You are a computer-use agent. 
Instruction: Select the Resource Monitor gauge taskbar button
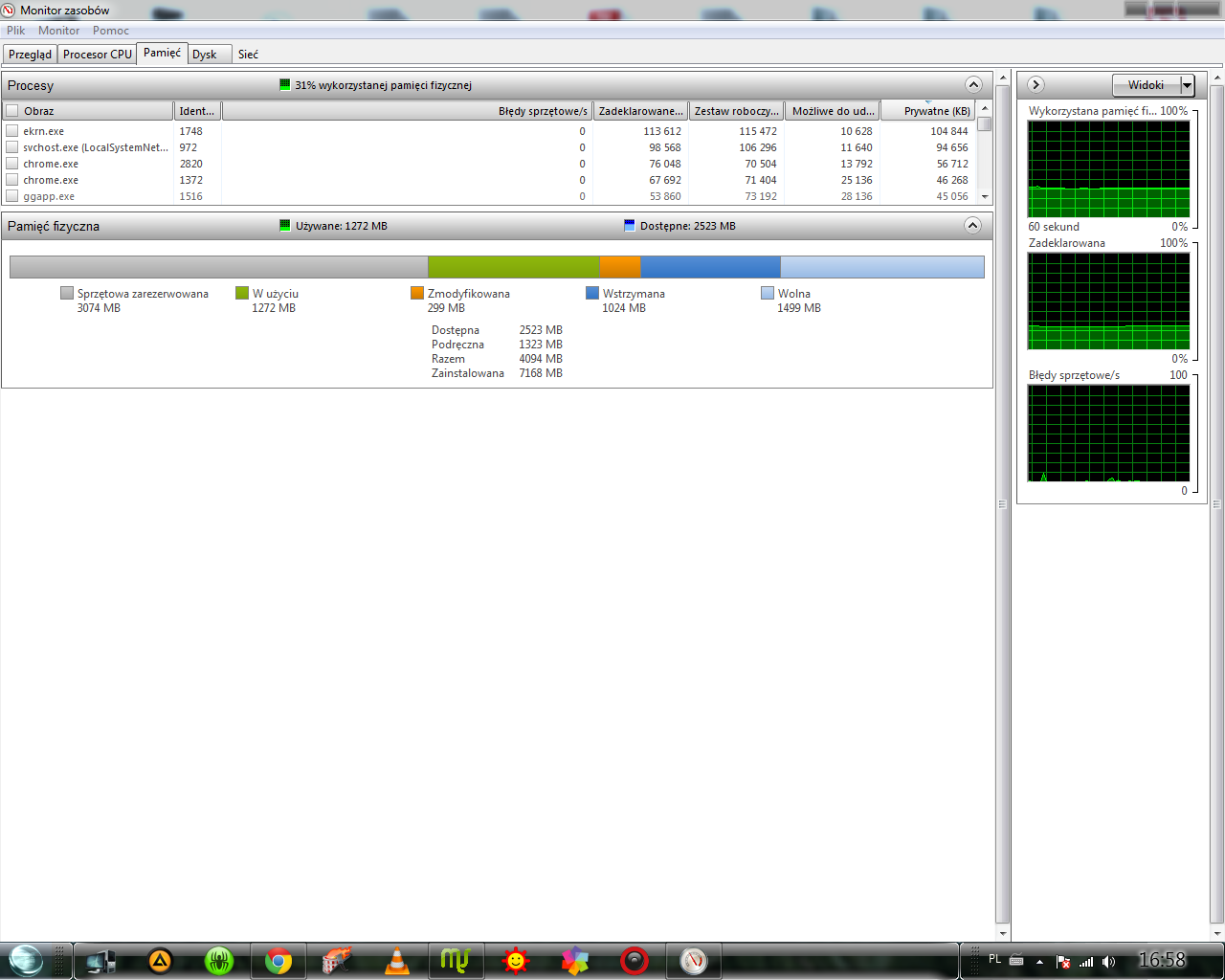694,961
